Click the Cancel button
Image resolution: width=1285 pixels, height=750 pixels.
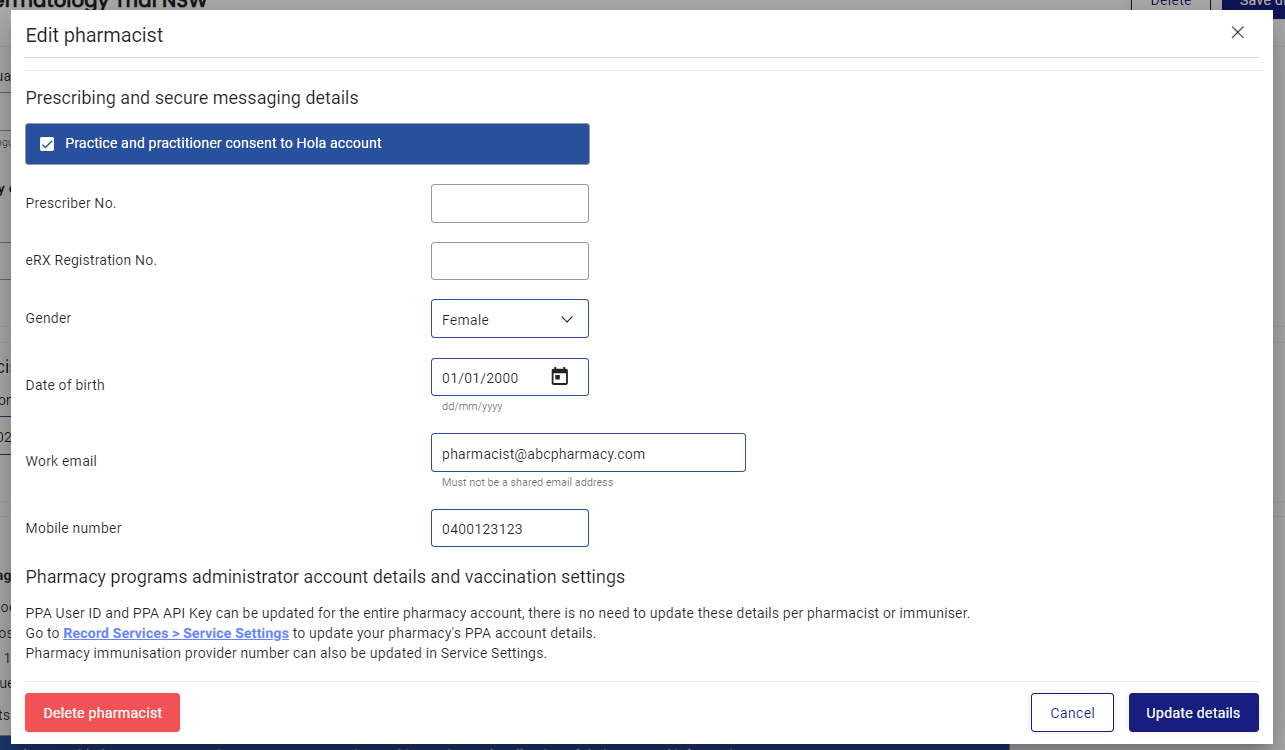(1072, 713)
